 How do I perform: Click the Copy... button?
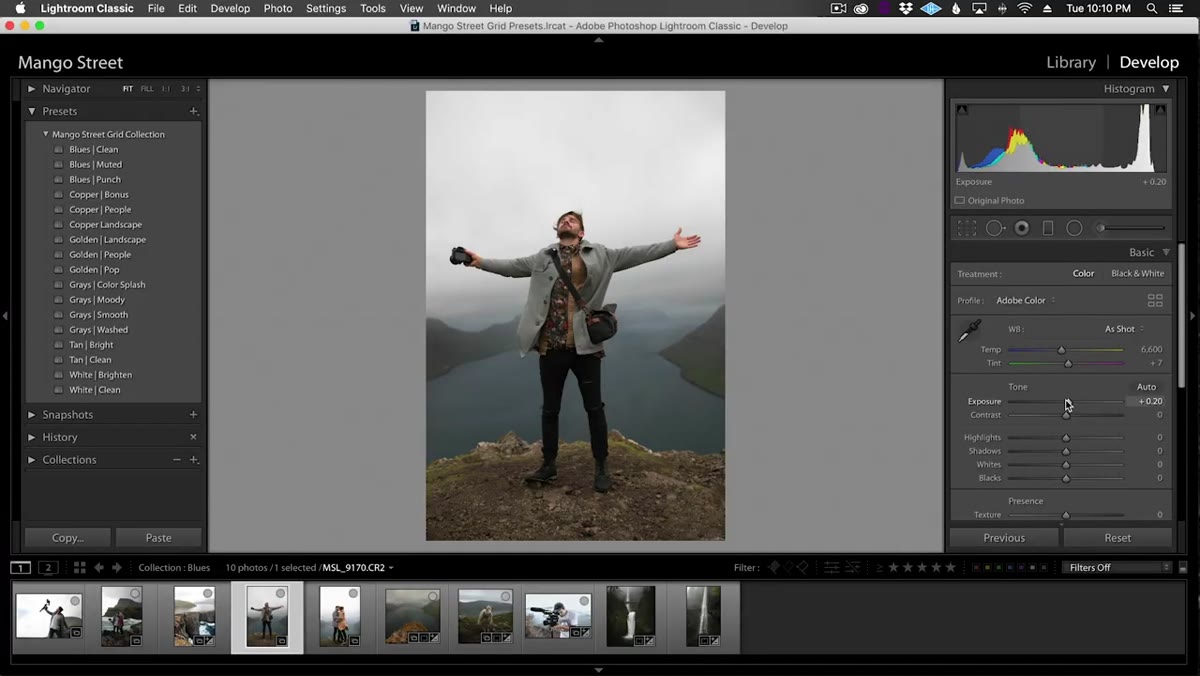tap(68, 537)
